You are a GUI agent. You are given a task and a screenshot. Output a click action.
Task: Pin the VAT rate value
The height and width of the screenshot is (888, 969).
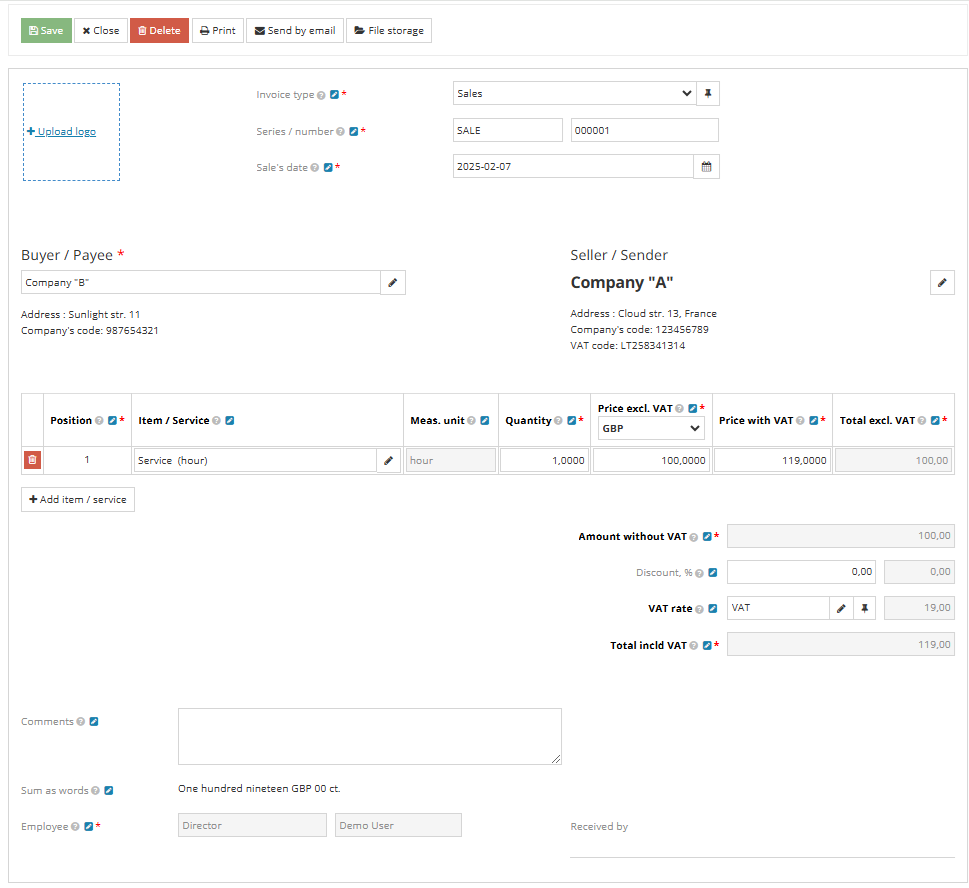pos(864,607)
